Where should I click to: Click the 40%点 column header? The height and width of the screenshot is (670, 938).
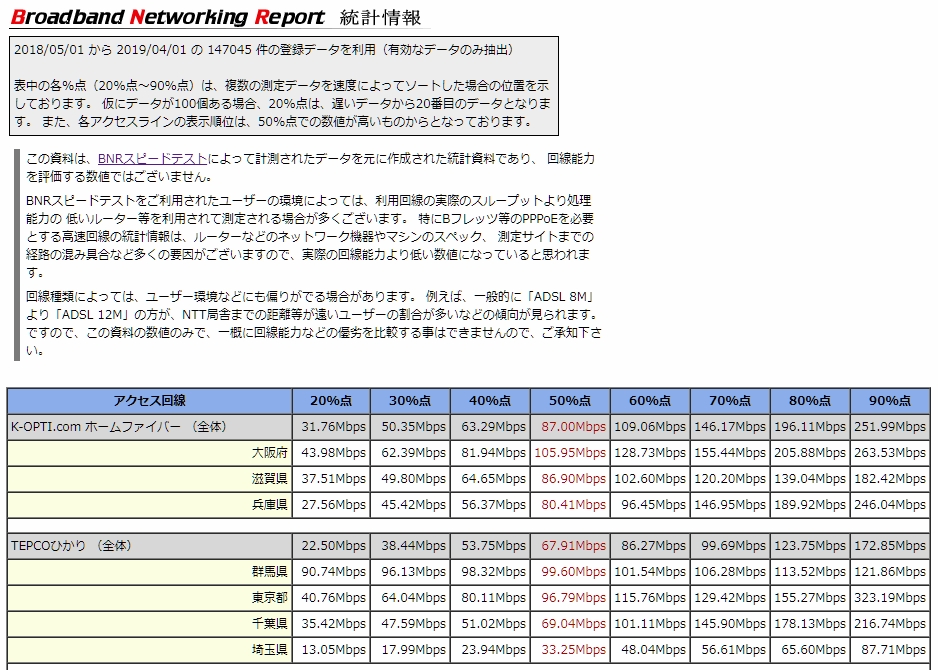(487, 398)
